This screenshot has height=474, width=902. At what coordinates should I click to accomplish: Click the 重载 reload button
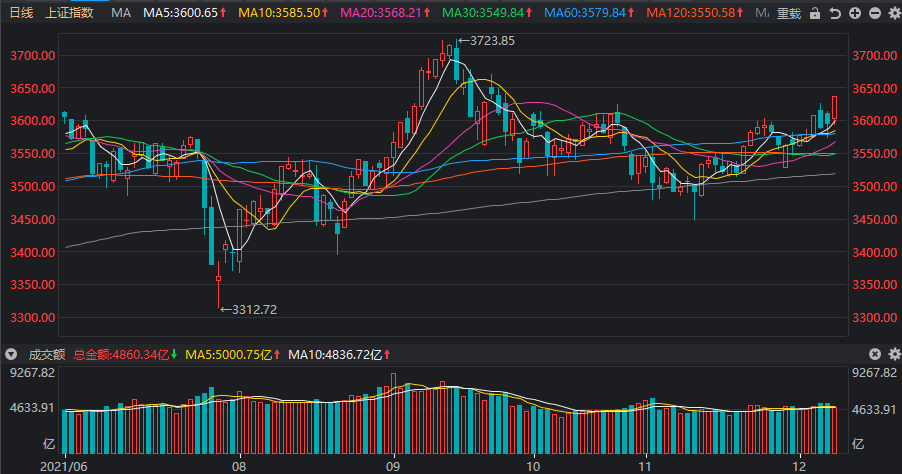click(789, 13)
